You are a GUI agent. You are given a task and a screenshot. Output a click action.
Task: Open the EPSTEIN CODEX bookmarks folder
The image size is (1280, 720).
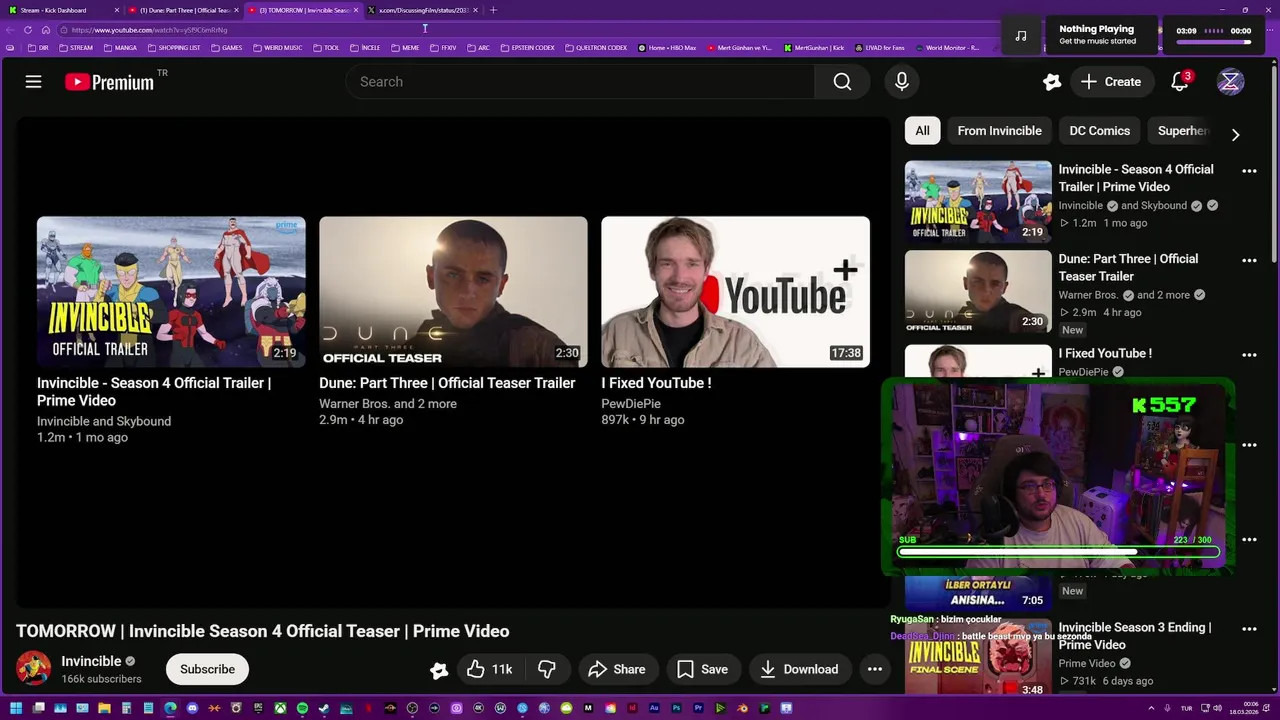pyautogui.click(x=527, y=48)
